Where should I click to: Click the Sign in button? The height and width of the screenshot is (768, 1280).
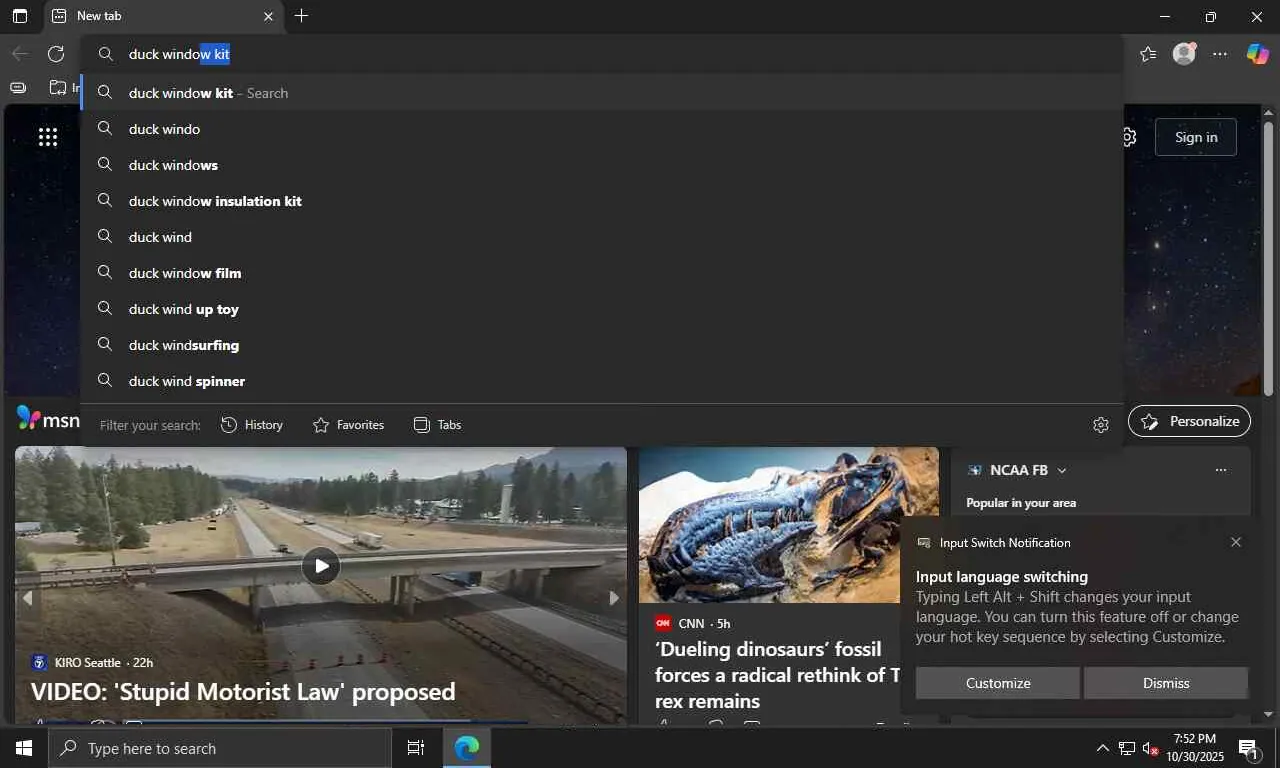1196,137
